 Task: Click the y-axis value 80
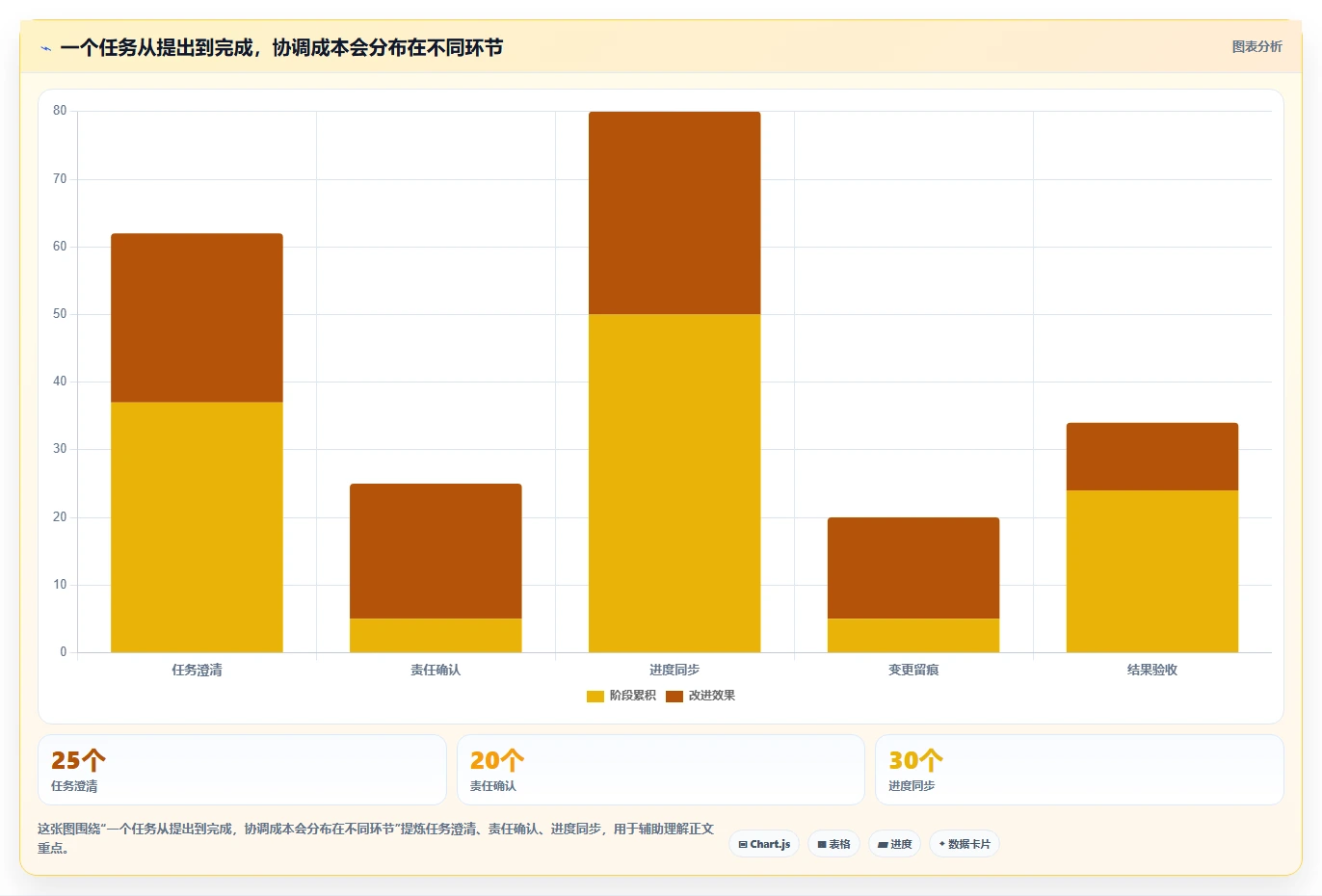coord(60,111)
